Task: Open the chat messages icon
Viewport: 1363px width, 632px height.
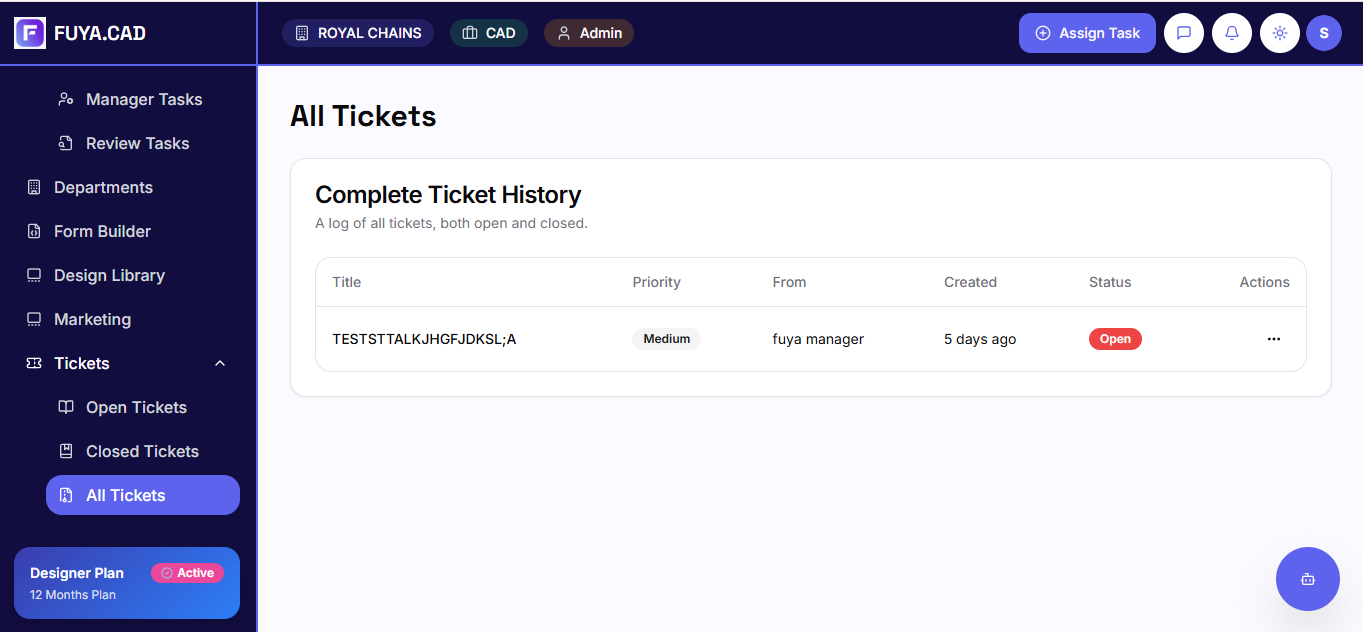Action: (x=1183, y=33)
